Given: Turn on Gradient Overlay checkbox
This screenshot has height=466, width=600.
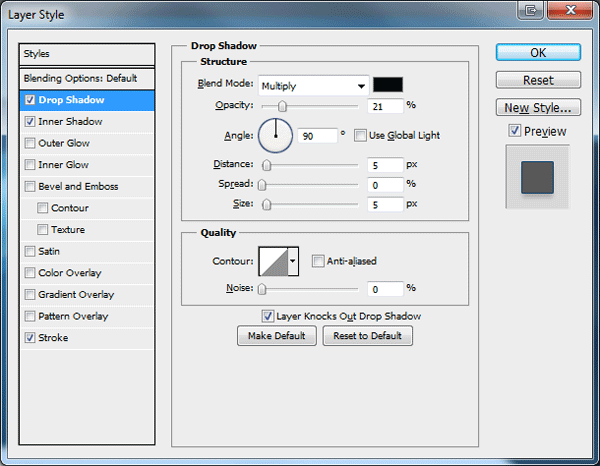Looking at the screenshot, I should [x=30, y=295].
